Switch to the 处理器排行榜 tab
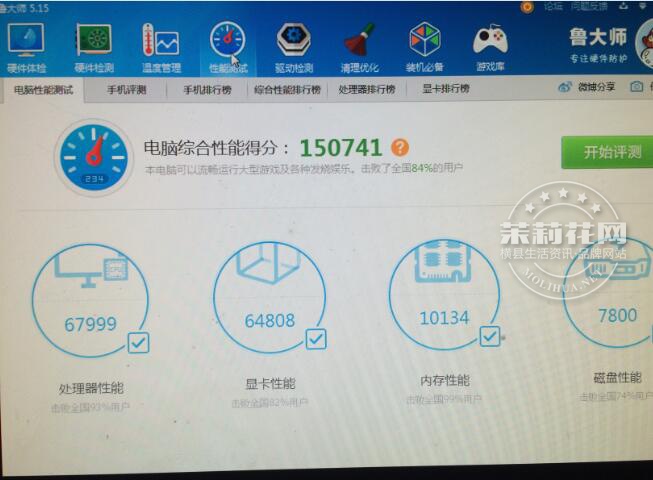The height and width of the screenshot is (480, 653). [366, 89]
